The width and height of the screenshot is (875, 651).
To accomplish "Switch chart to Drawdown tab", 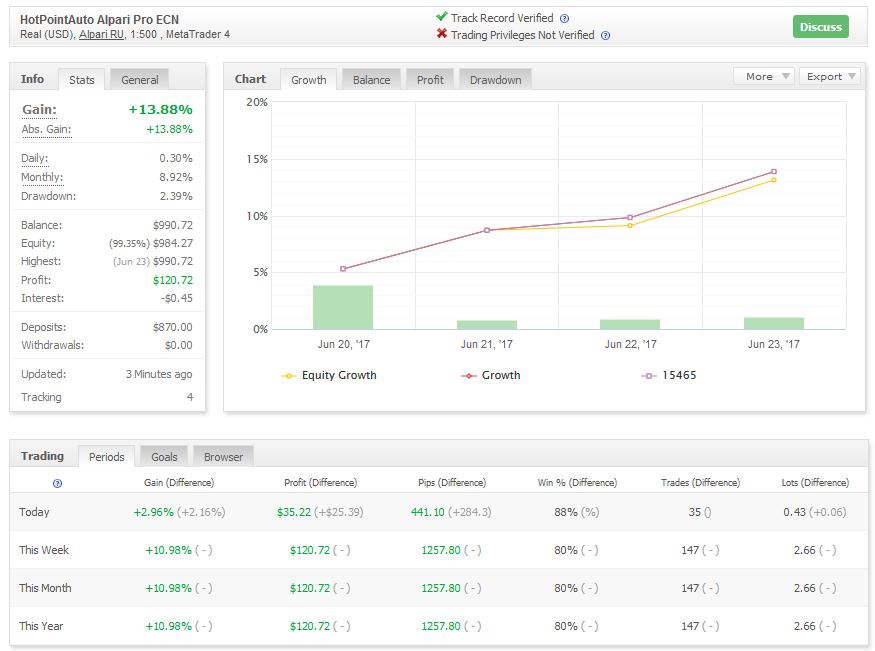I will tap(496, 80).
